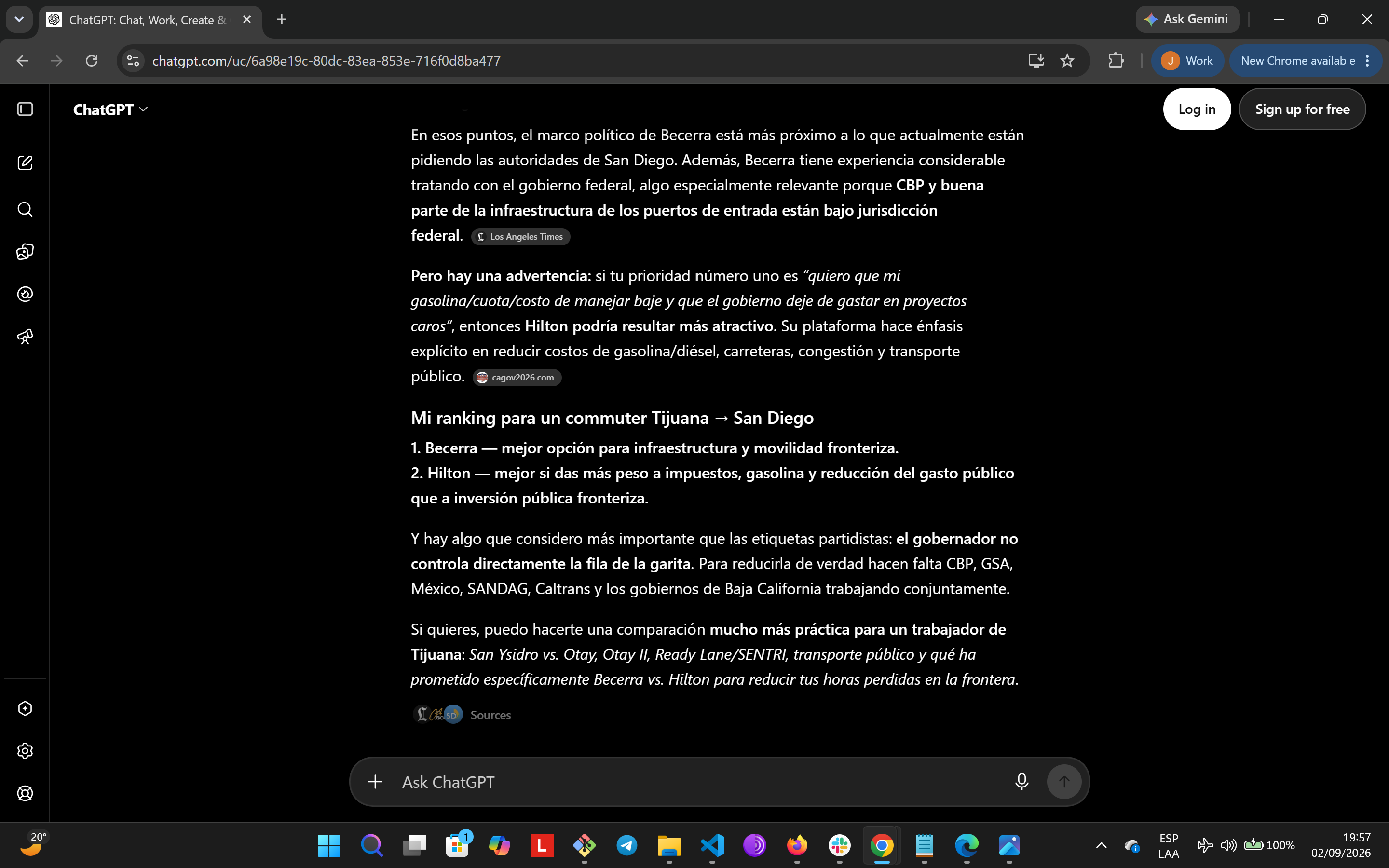Toggle the ChatGPT sidebar panel icon
This screenshot has height=868, width=1389.
[x=25, y=109]
